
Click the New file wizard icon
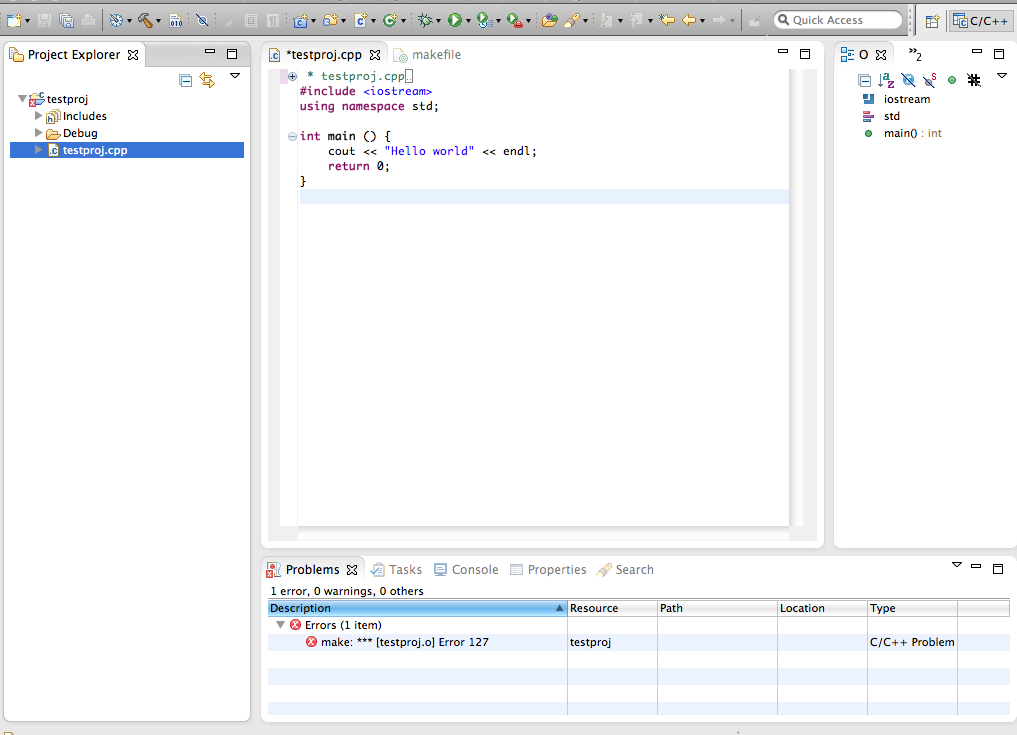coord(14,20)
